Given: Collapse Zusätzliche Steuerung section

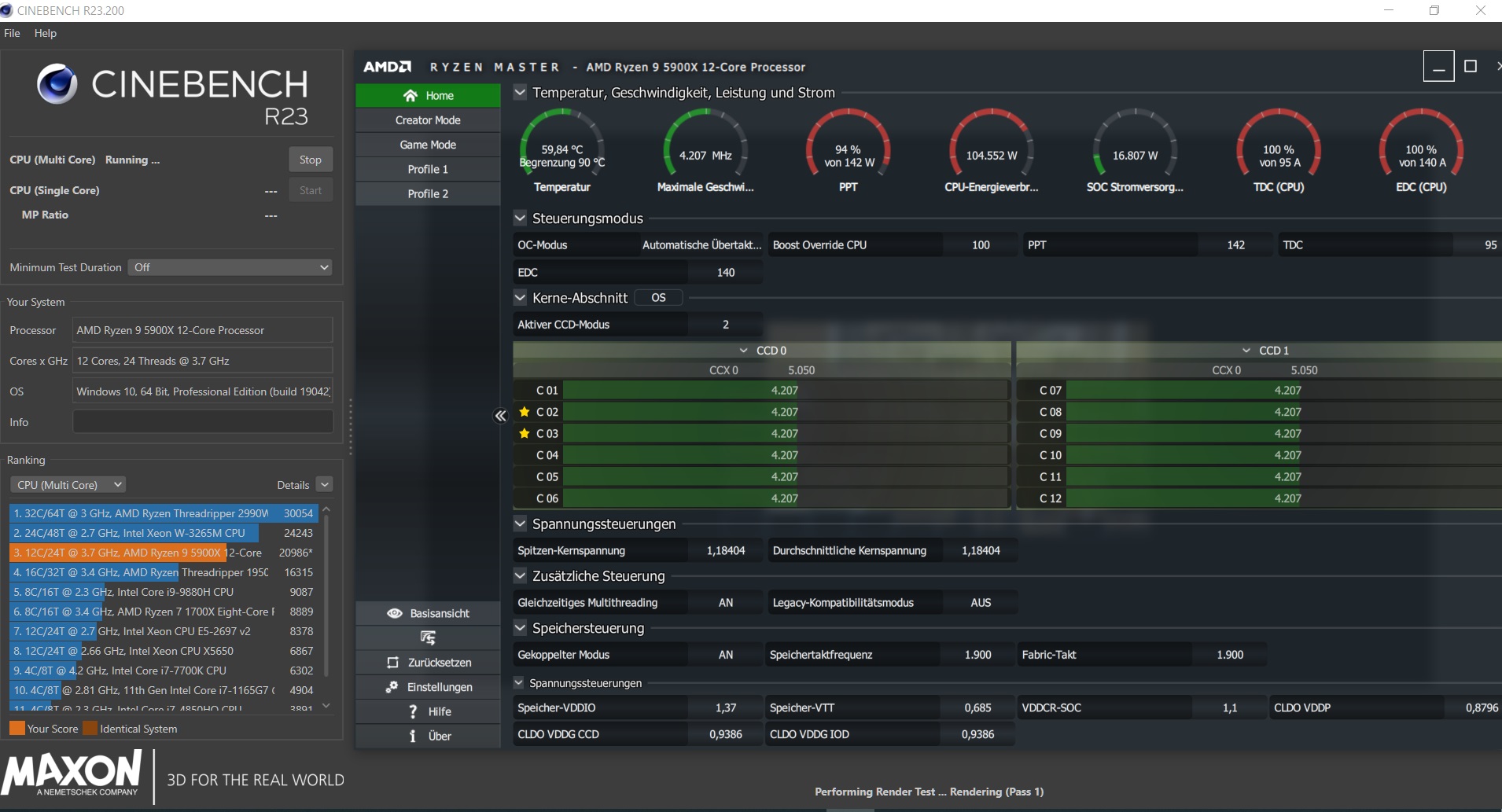Looking at the screenshot, I should (x=520, y=575).
